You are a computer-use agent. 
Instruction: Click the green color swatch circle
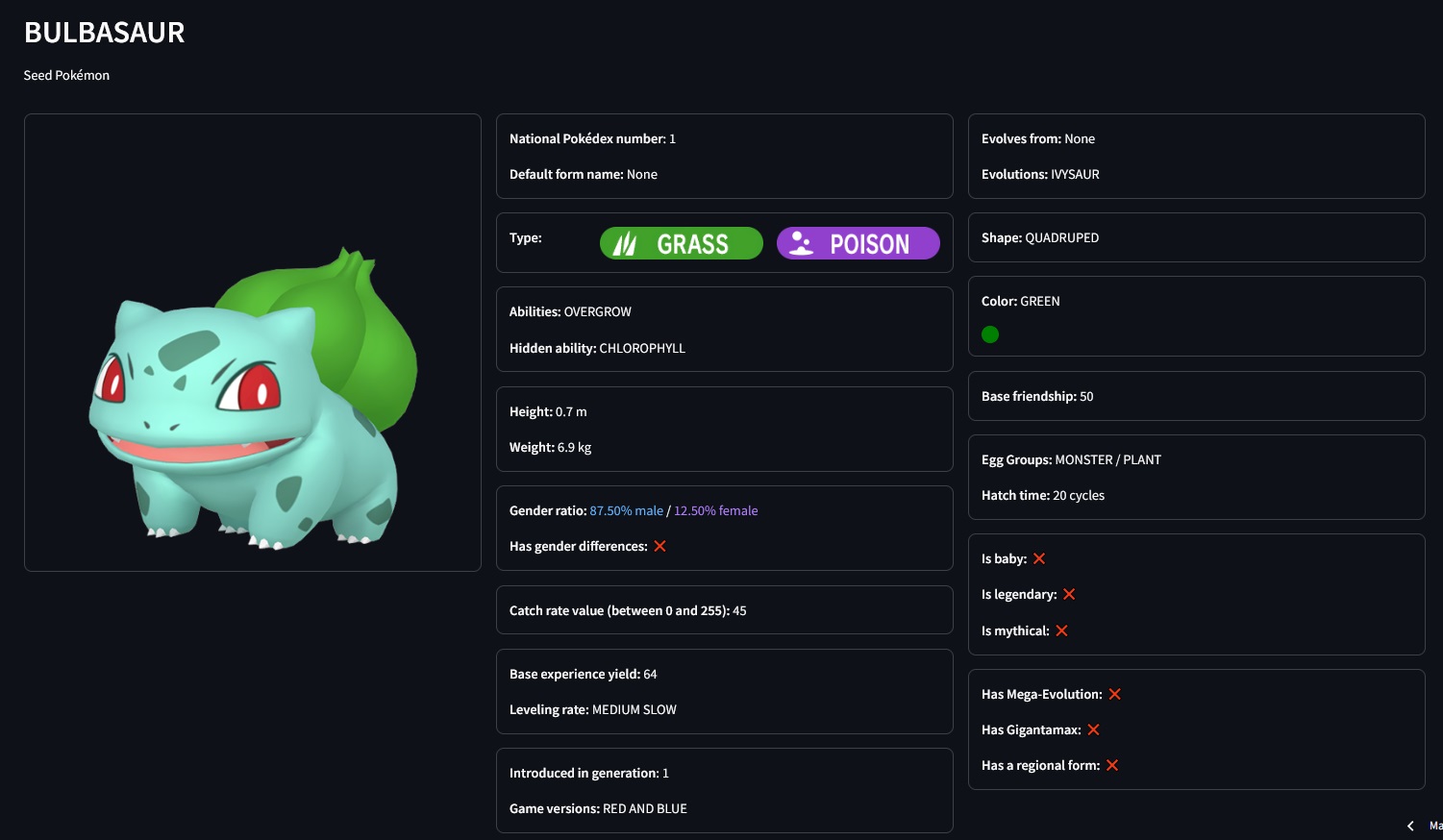pos(990,334)
